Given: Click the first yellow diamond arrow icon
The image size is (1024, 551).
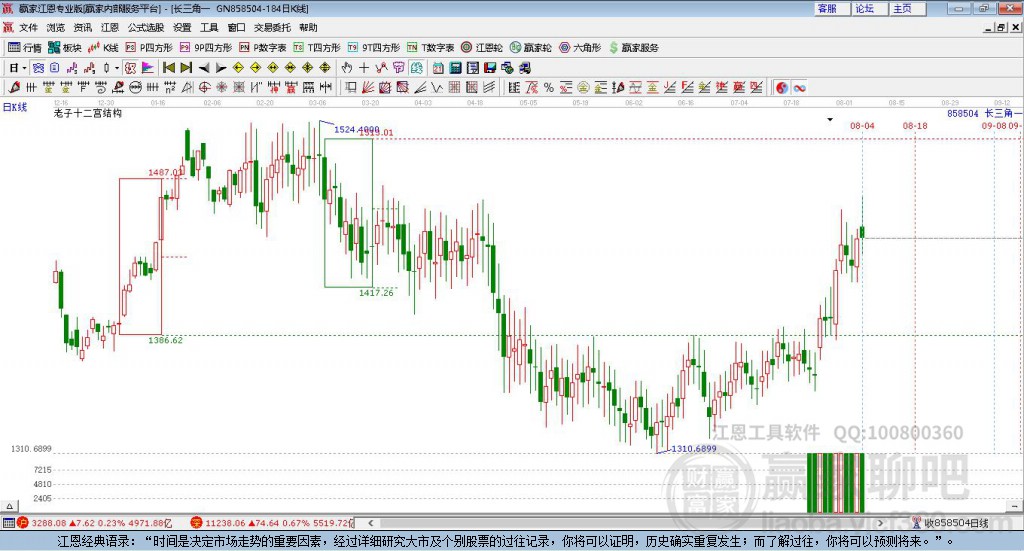Looking at the screenshot, I should click(238, 68).
